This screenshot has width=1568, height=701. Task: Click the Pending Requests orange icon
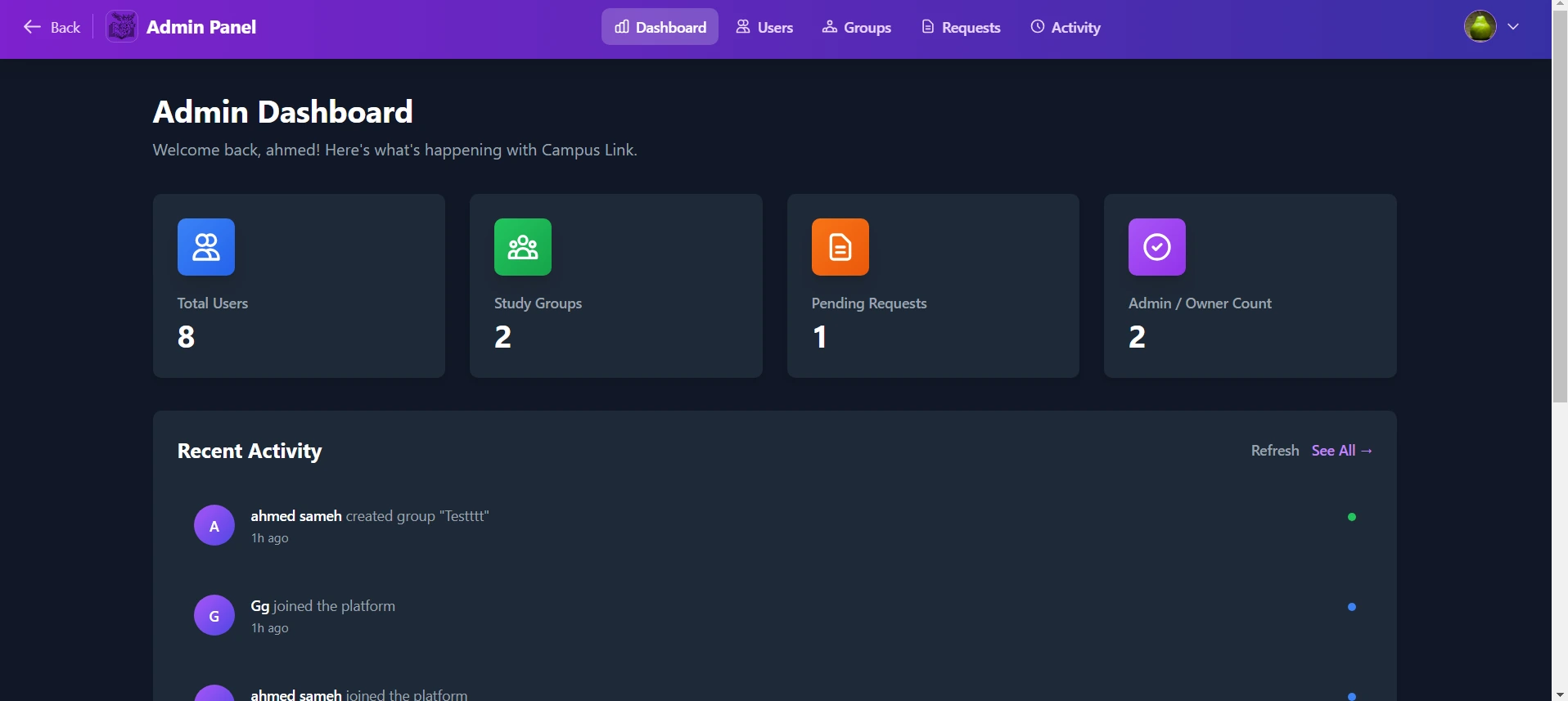840,247
